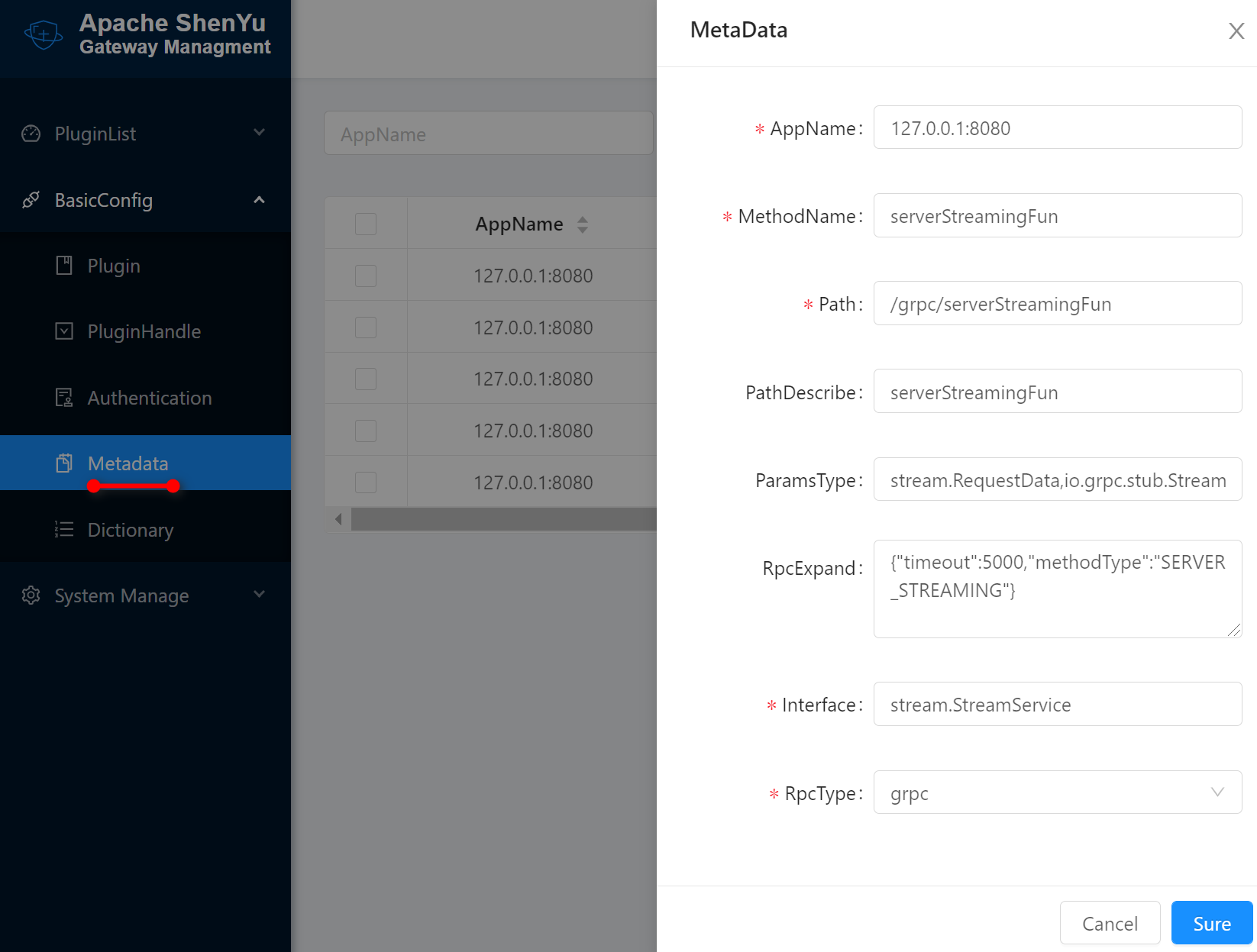The height and width of the screenshot is (952, 1257).
Task: Click the Plugin book icon
Action: pos(64,266)
